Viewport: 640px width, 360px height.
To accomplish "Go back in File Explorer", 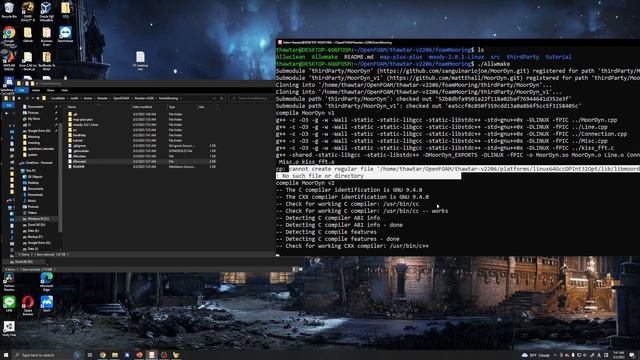I will pyautogui.click(x=19, y=98).
